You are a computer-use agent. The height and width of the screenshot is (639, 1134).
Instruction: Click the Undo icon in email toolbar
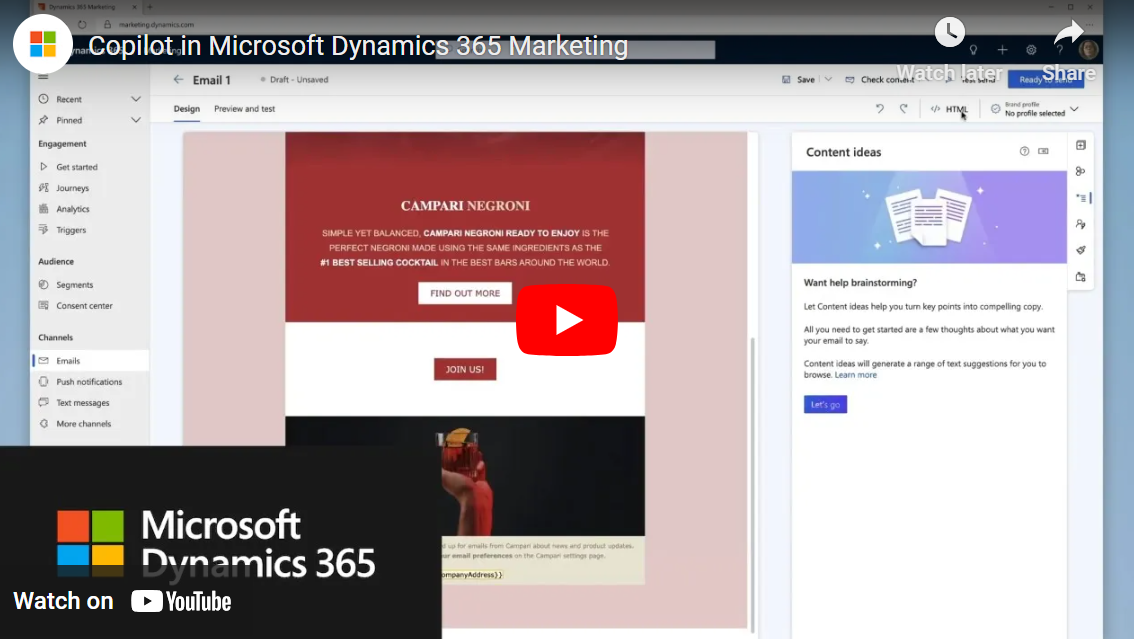[x=879, y=108]
